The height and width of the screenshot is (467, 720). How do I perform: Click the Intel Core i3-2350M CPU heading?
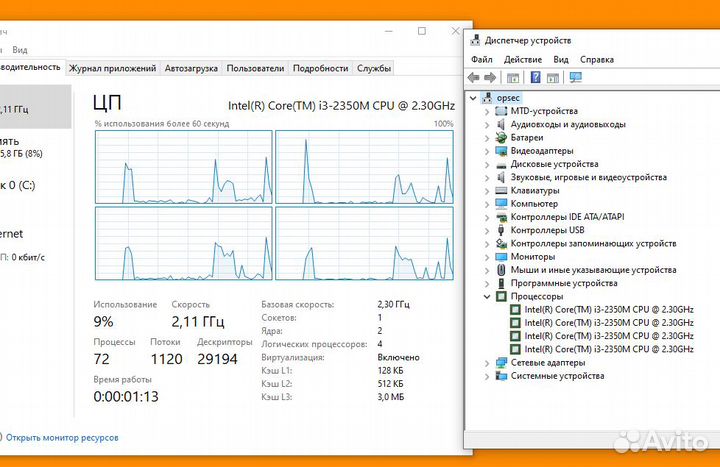[341, 106]
